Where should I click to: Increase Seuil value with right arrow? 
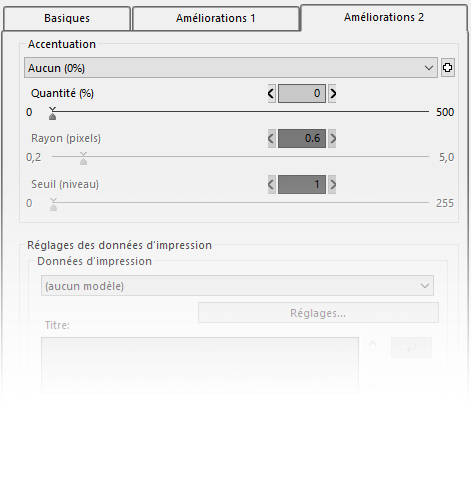tap(332, 184)
